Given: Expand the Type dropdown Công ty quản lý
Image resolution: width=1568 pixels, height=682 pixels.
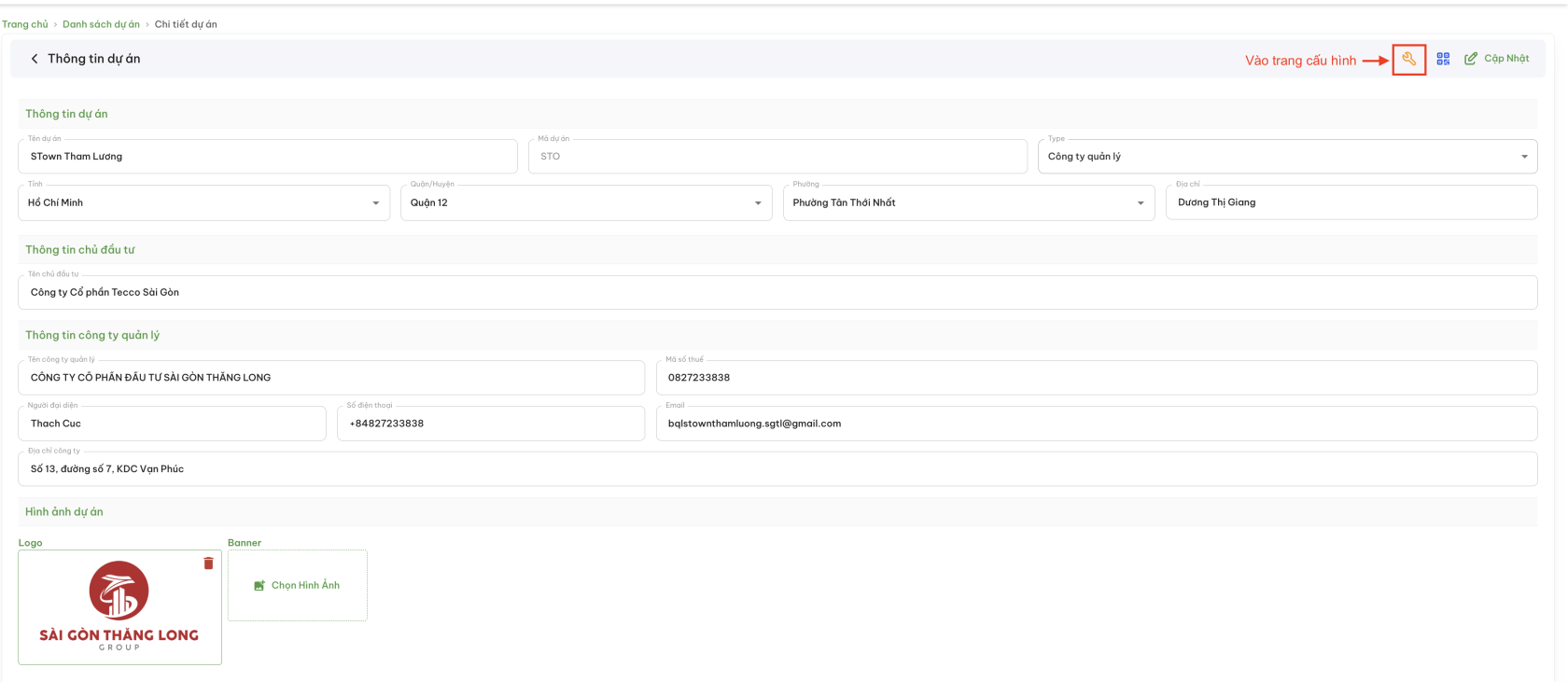Looking at the screenshot, I should pos(1287,157).
